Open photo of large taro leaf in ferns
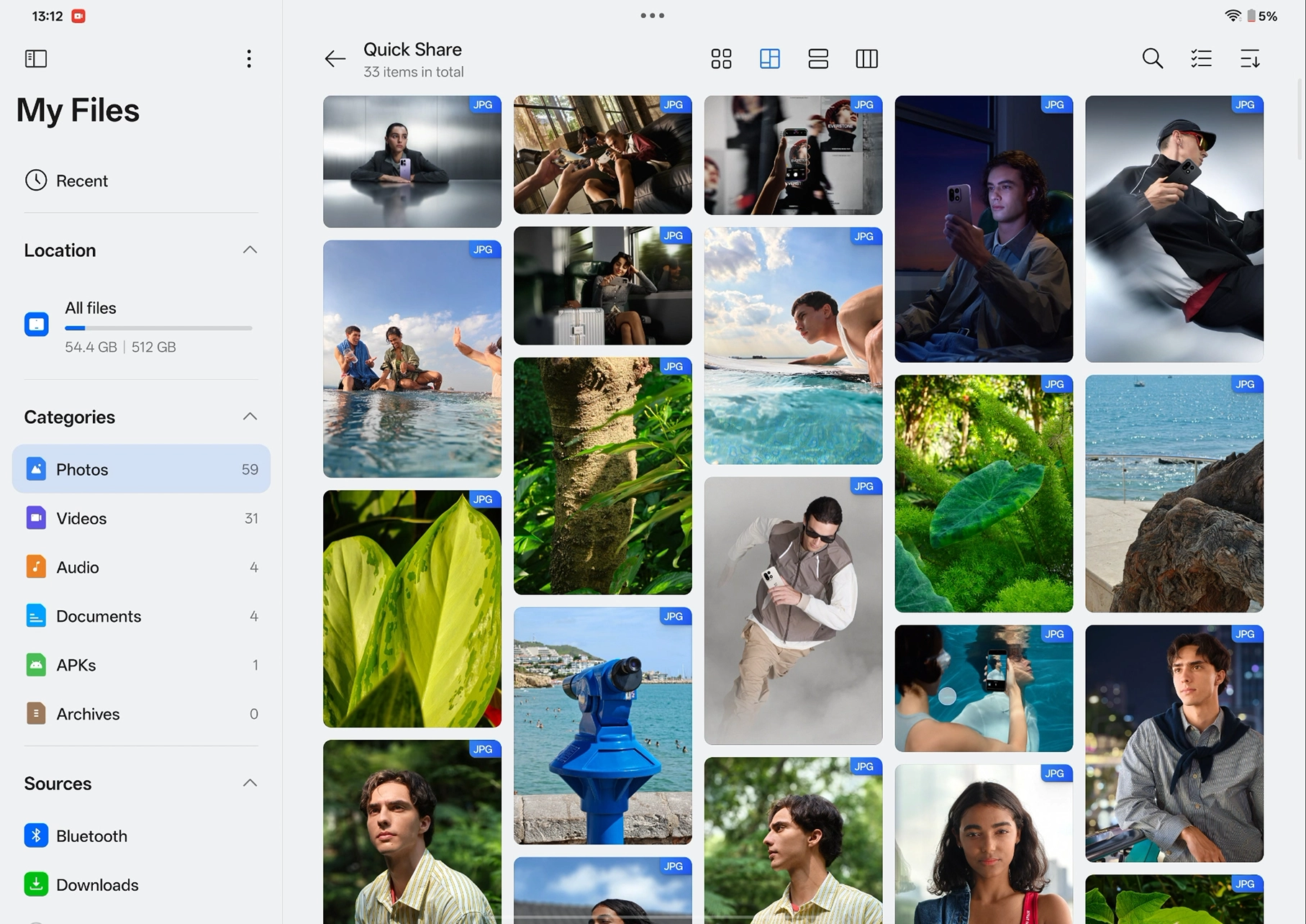This screenshot has width=1306, height=924. pos(984,494)
